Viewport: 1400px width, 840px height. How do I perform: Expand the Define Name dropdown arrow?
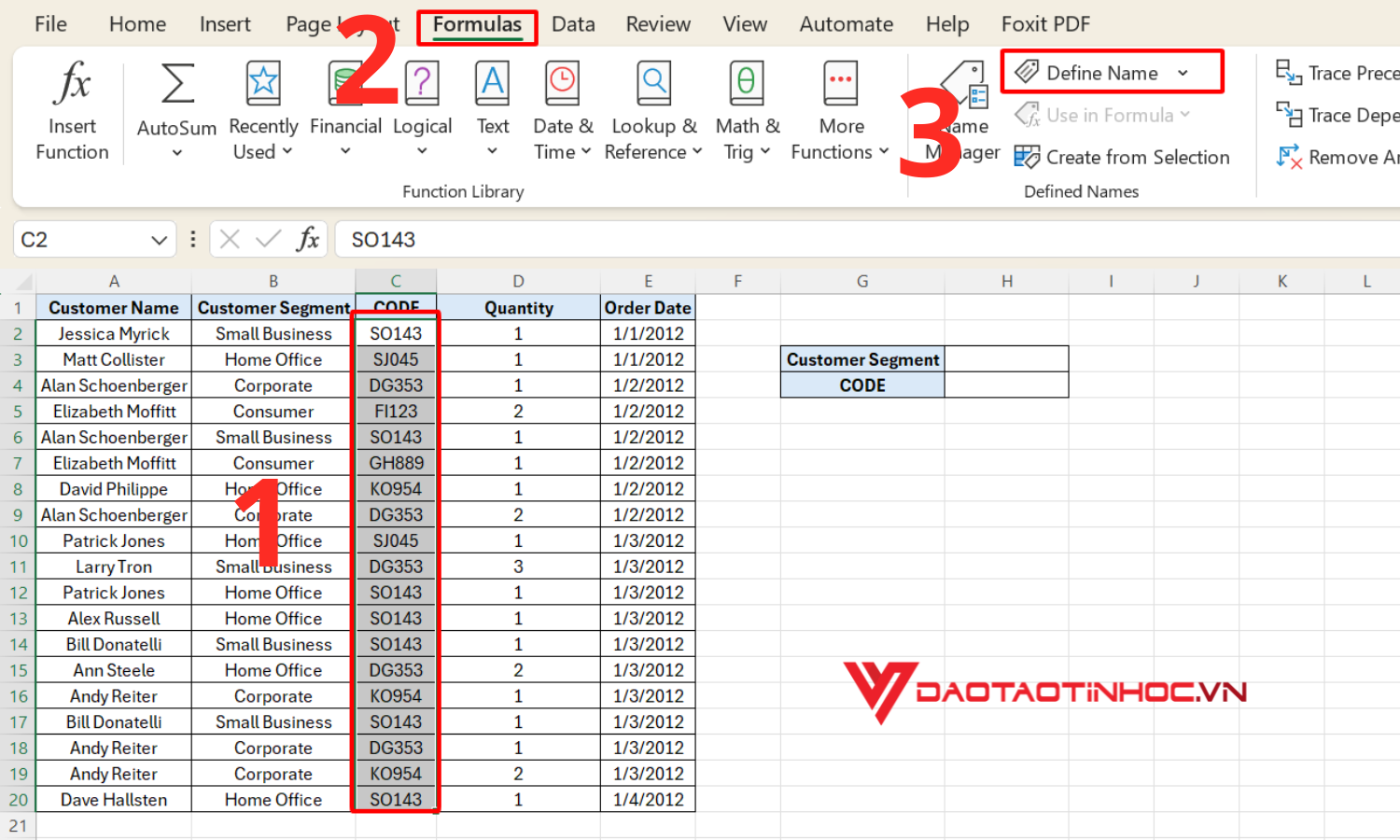point(1183,73)
